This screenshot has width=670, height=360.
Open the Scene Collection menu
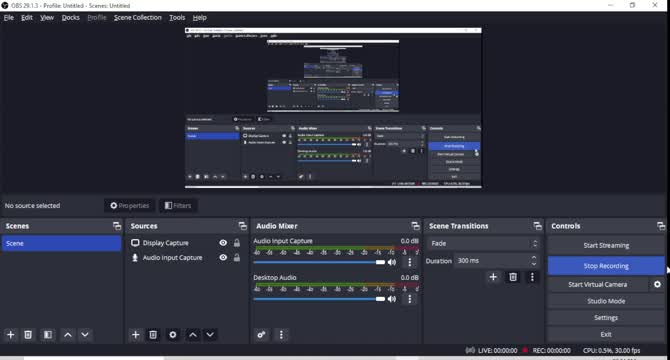138,18
